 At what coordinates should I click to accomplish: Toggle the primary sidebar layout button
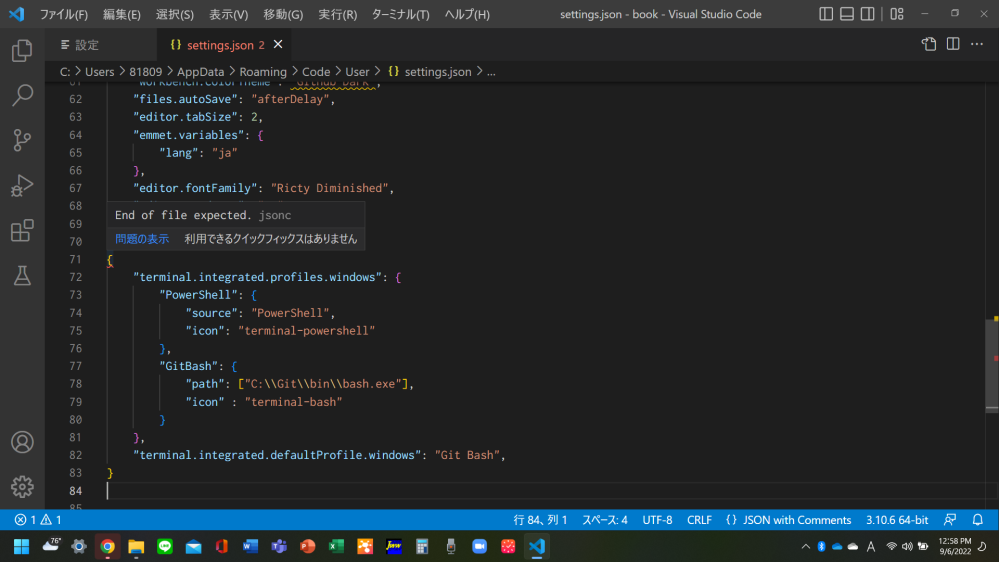click(826, 14)
